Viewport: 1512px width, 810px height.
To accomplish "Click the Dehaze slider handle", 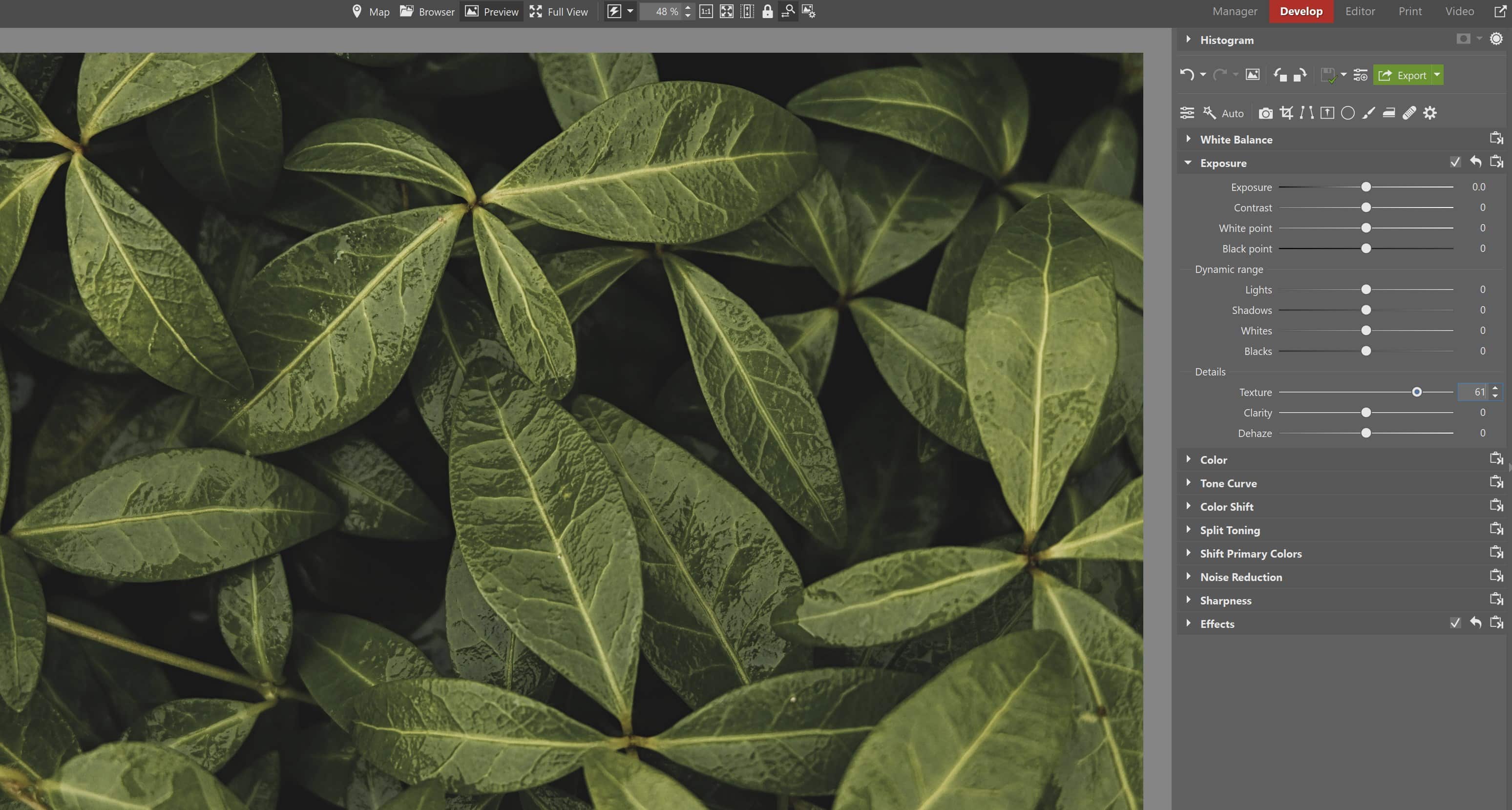I will tap(1366, 433).
